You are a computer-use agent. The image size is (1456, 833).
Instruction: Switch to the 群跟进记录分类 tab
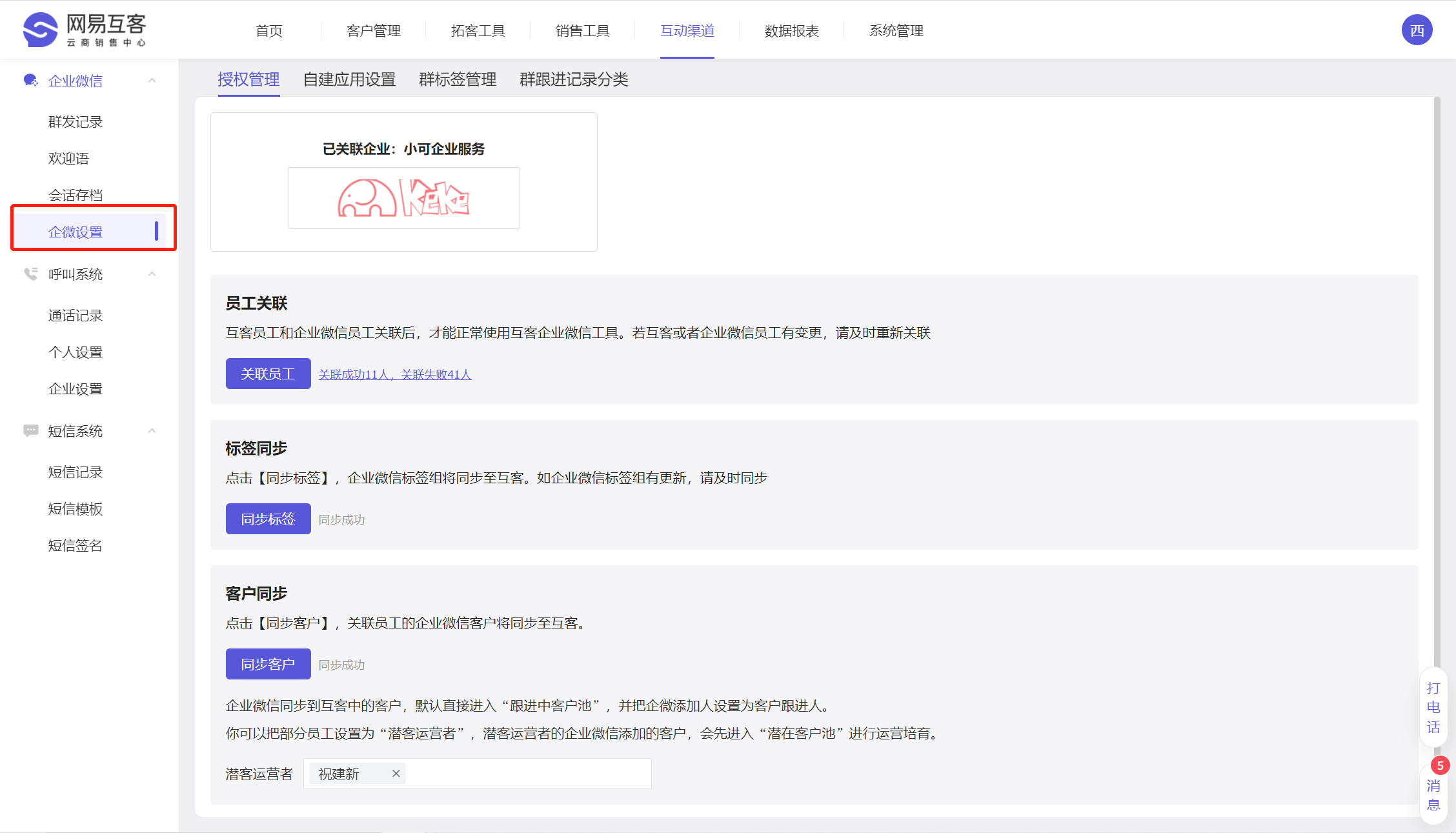pyautogui.click(x=574, y=79)
